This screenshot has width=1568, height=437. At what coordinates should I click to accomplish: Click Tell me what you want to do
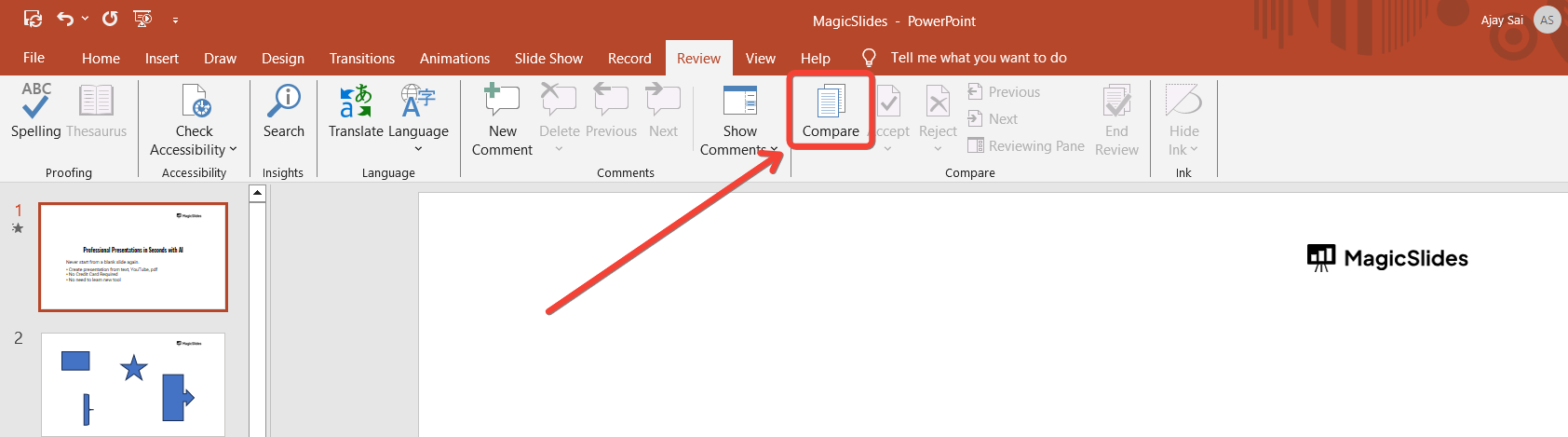tap(979, 58)
